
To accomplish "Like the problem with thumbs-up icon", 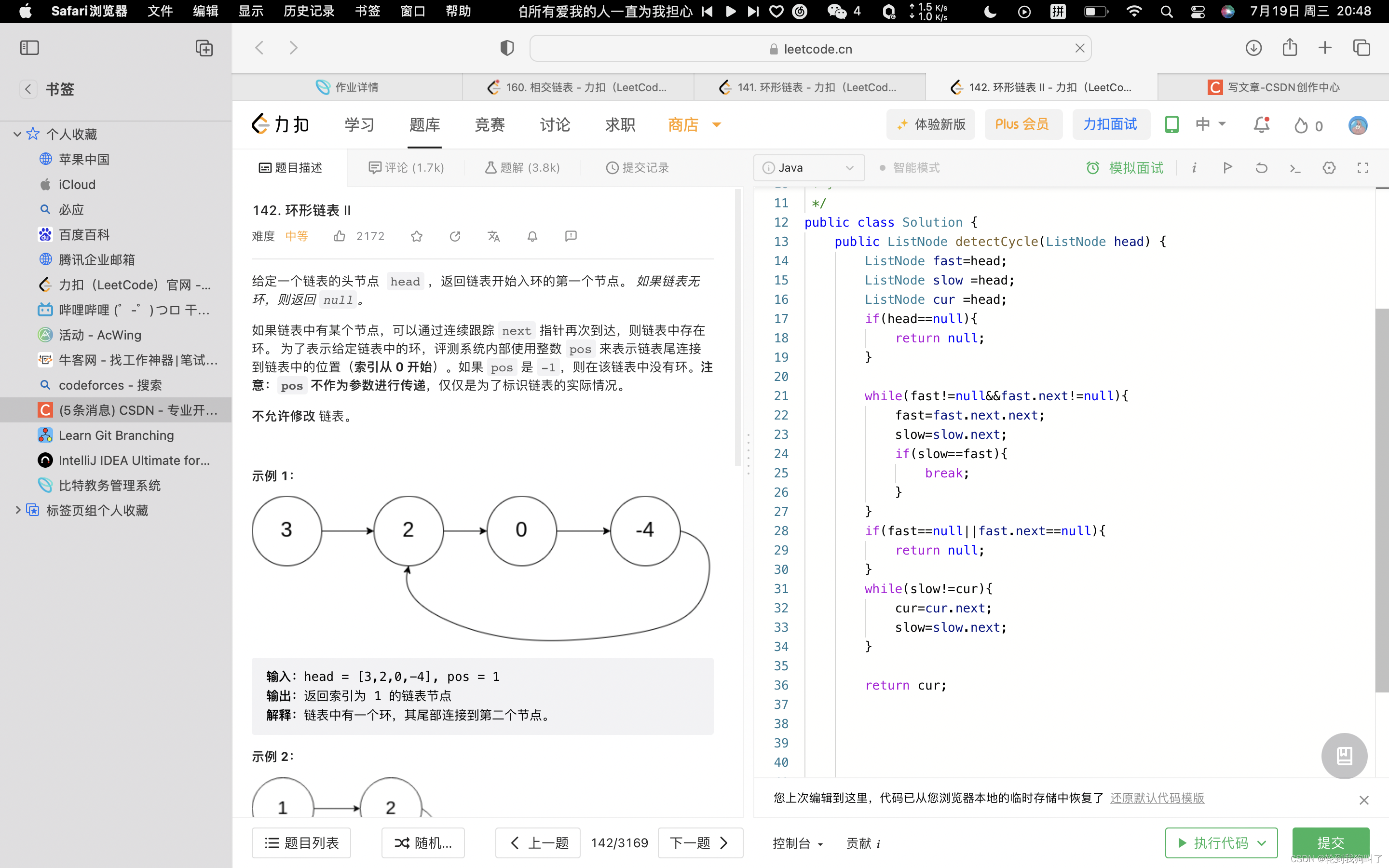I will tap(340, 236).
